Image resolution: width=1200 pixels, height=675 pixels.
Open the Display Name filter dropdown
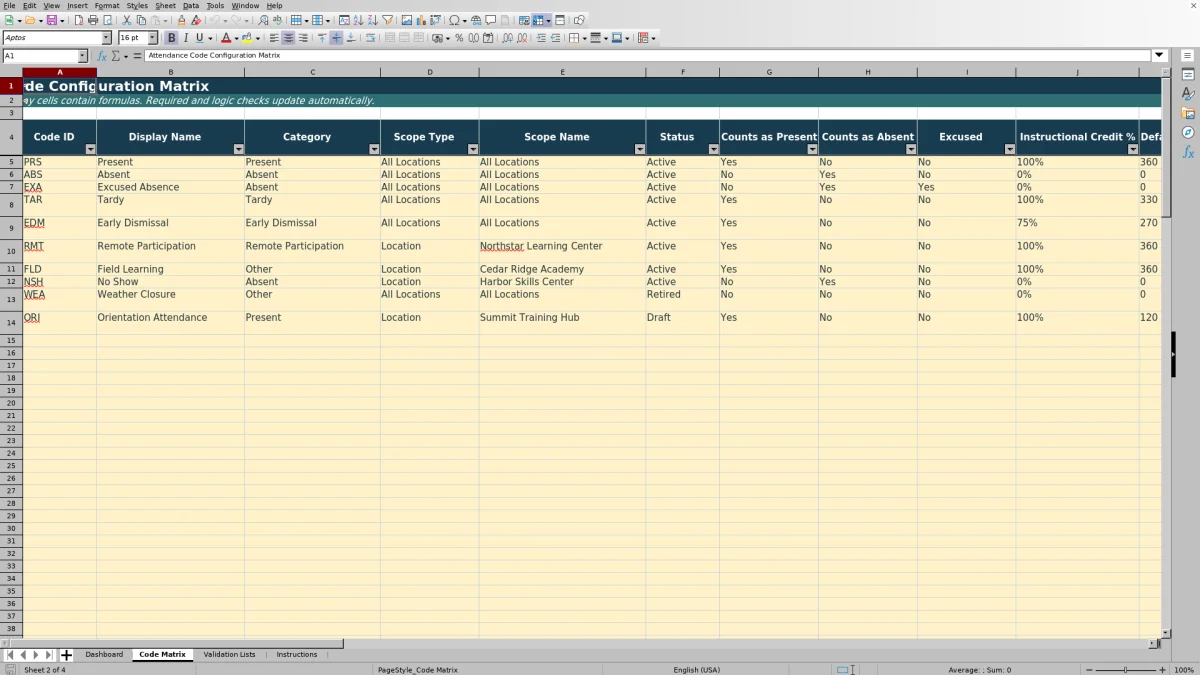[x=238, y=149]
